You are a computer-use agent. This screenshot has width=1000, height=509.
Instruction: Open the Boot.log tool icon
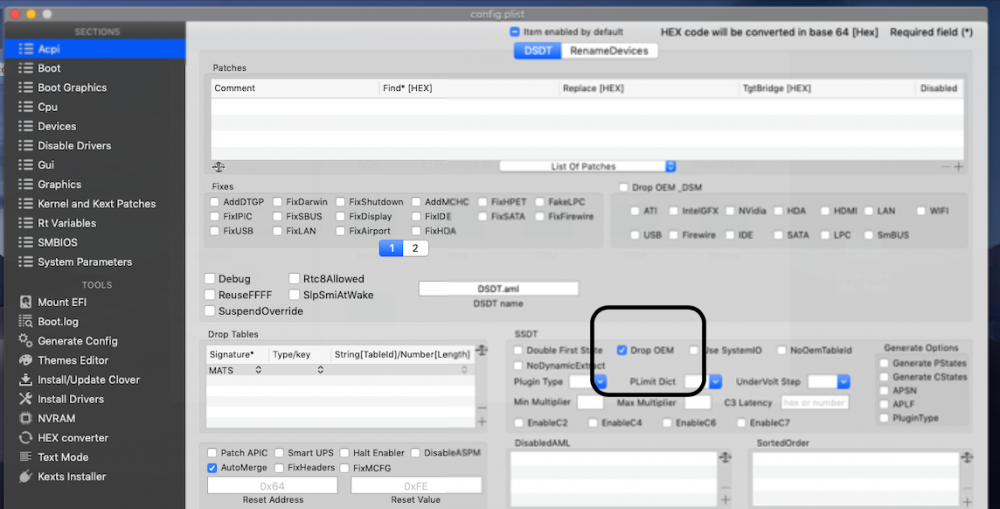(x=26, y=321)
